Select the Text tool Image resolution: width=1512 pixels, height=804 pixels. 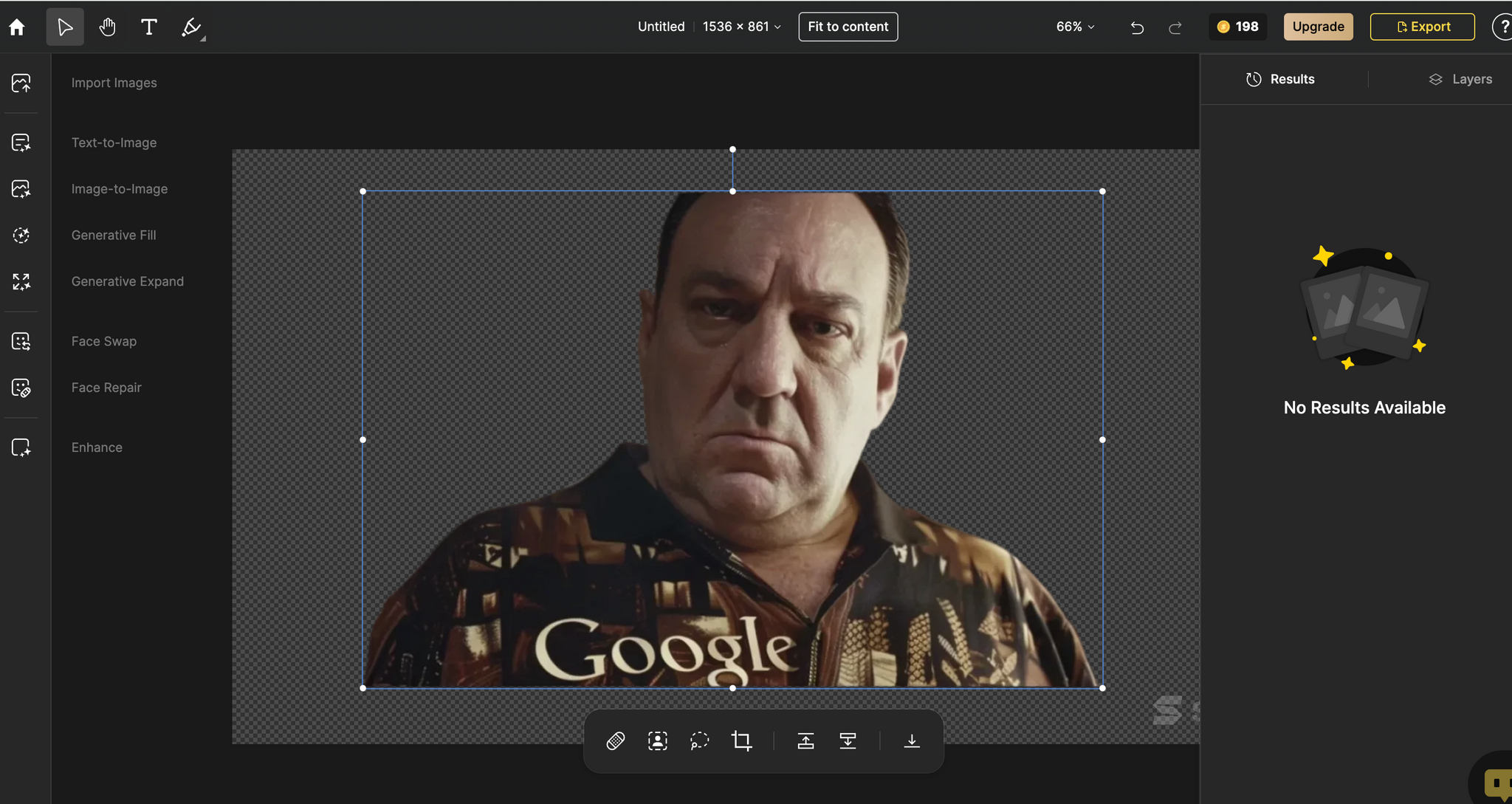click(x=148, y=27)
